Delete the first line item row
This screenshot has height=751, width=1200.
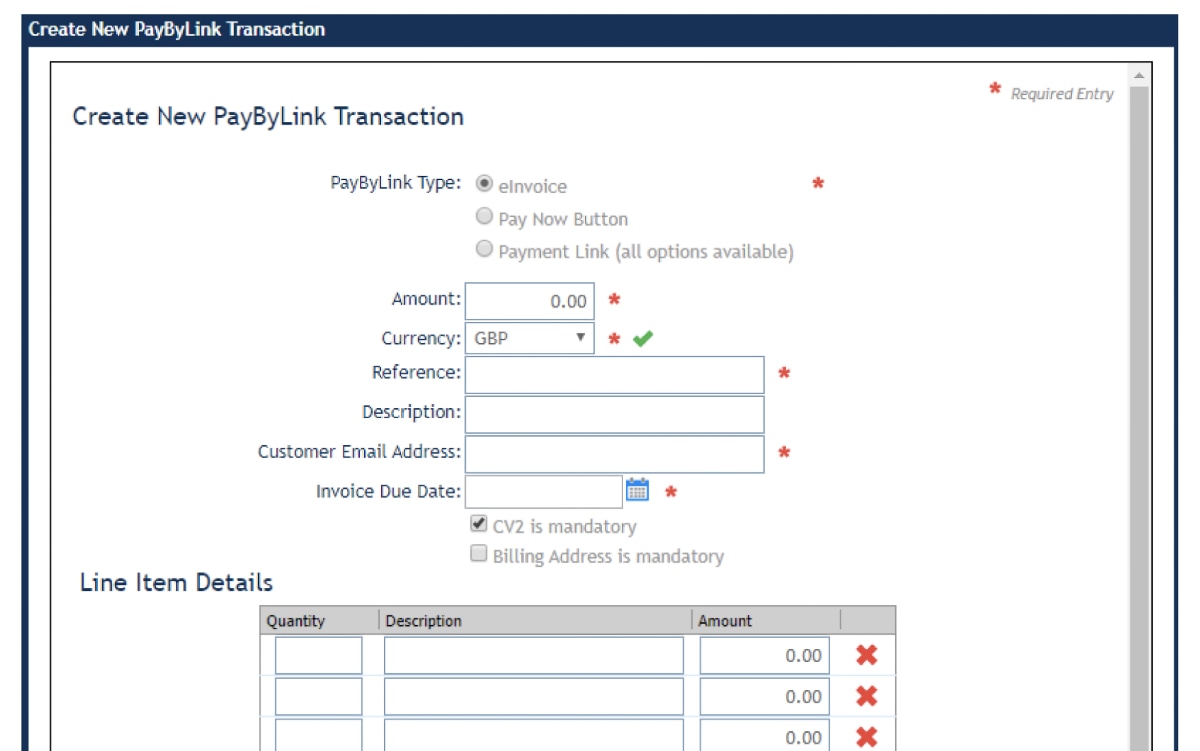tap(867, 656)
